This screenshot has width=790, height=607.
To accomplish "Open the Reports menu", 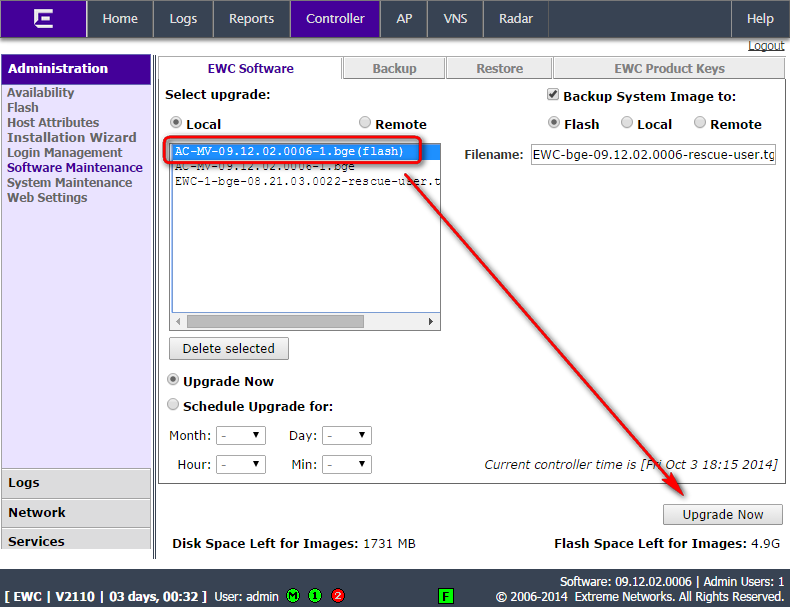I will click(x=251, y=19).
